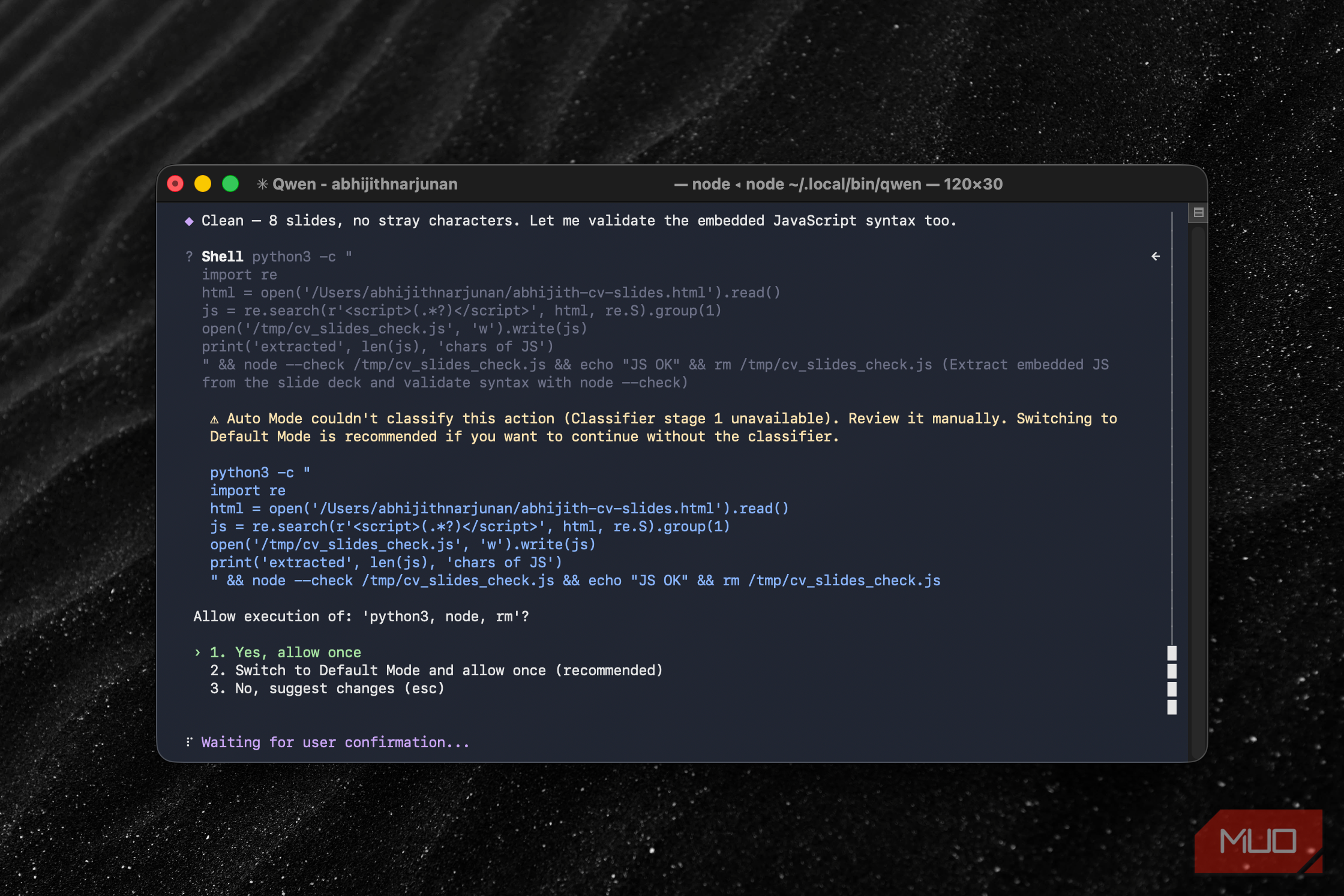This screenshot has height=896, width=1344.
Task: Click the left arrow beside the Shell command
Action: [1156, 257]
